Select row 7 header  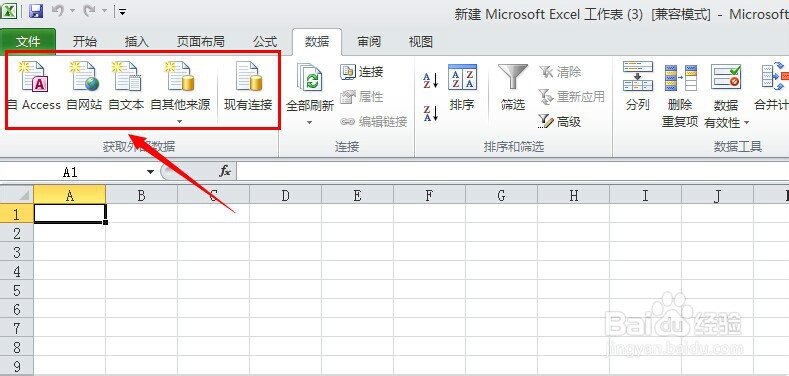17,328
